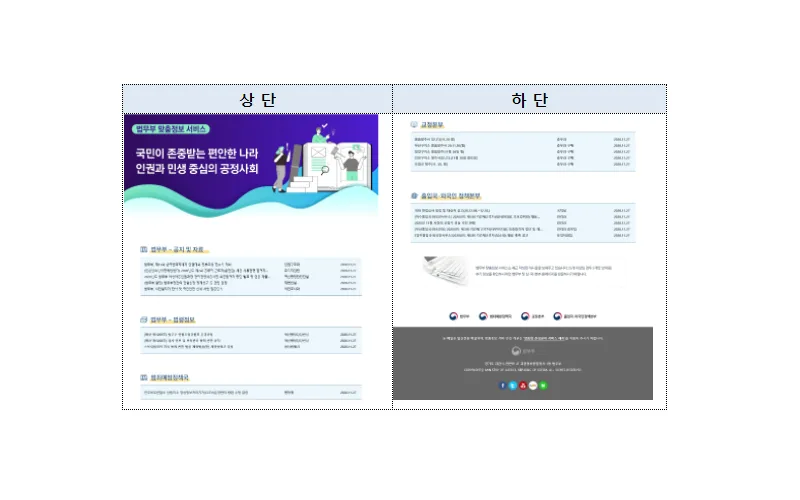This screenshot has height=500, width=800.
Task: Open the Twitter icon in the footer
Action: pos(512,386)
